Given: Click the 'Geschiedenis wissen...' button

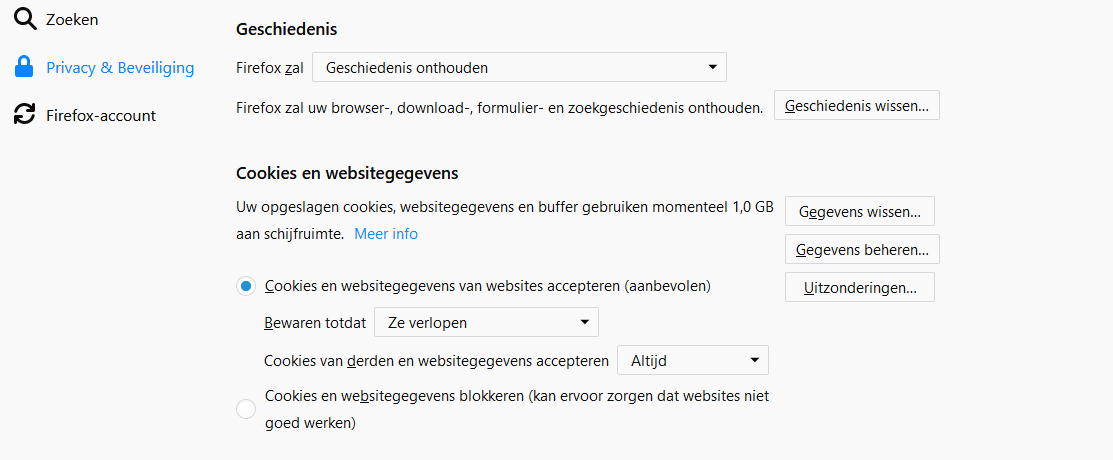Looking at the screenshot, I should (857, 105).
